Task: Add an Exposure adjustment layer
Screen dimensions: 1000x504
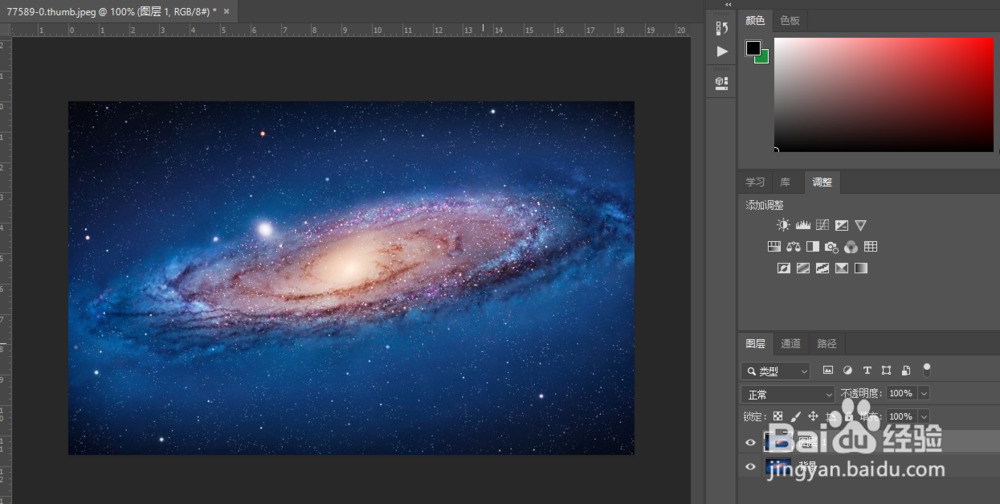Action: click(x=842, y=225)
